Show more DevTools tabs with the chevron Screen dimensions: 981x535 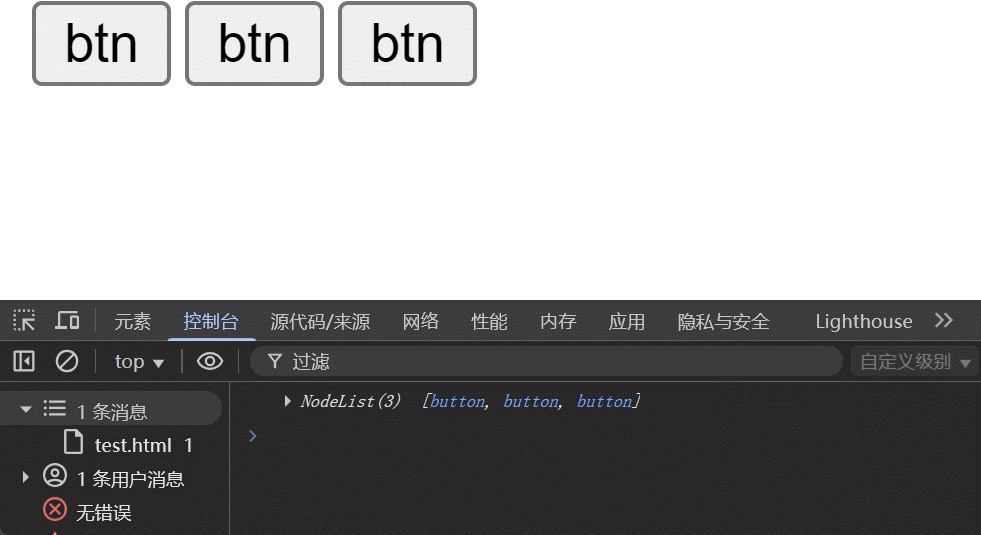pyautogui.click(x=943, y=320)
